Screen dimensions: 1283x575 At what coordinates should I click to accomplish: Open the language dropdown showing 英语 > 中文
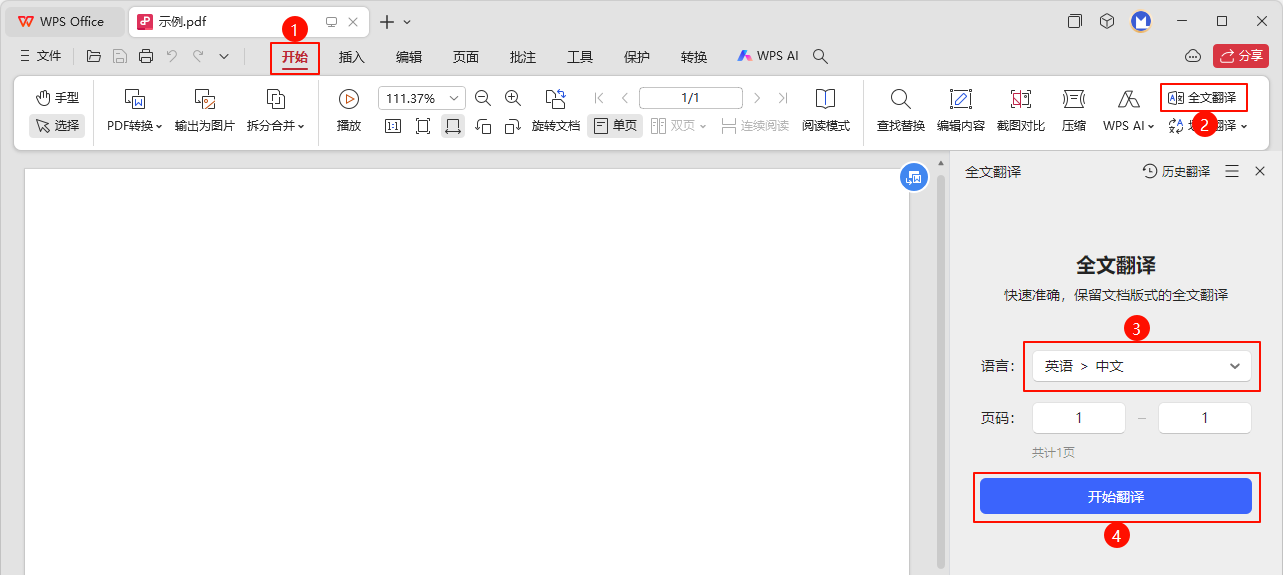pyautogui.click(x=1141, y=366)
